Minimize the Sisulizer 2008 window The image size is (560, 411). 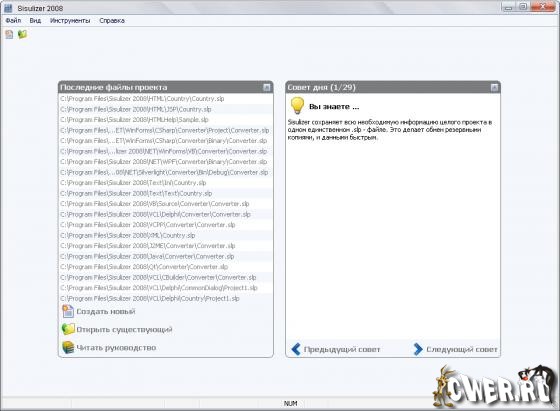pos(508,7)
